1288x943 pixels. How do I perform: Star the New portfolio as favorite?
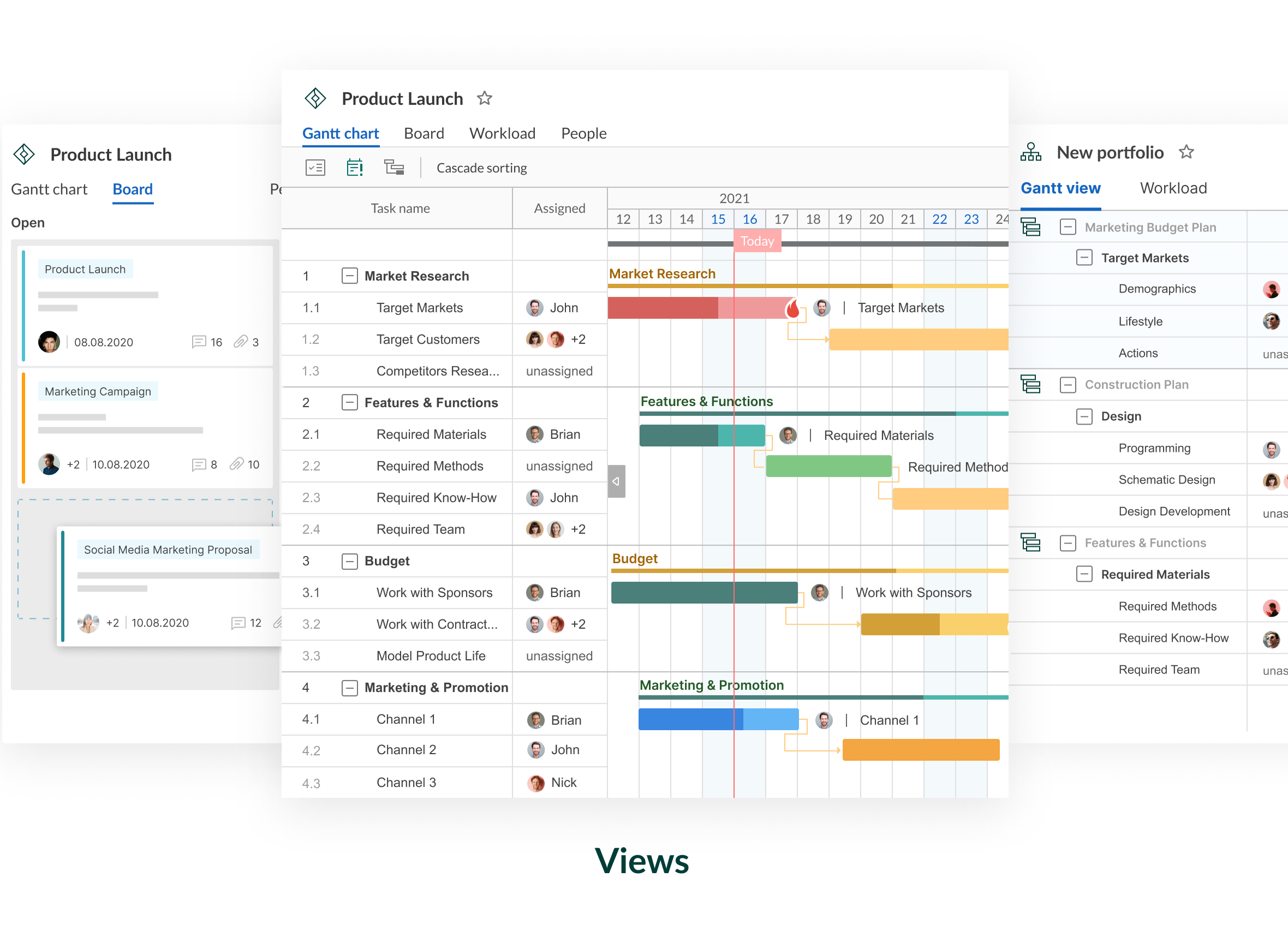coord(1186,152)
